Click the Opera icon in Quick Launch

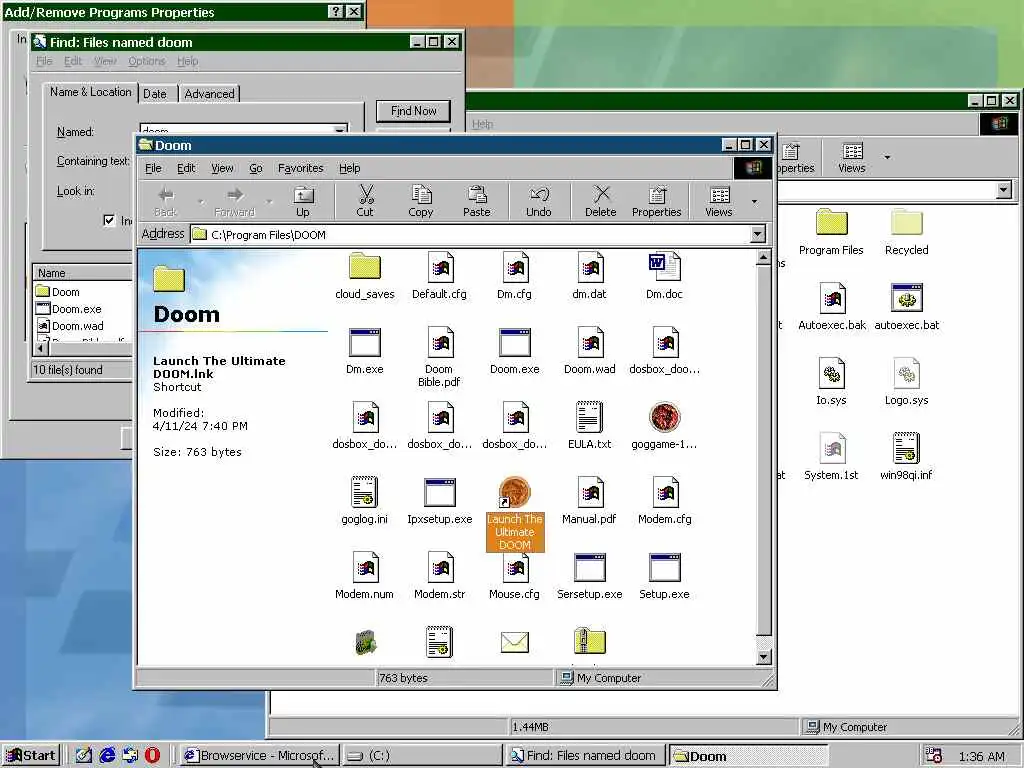click(152, 755)
